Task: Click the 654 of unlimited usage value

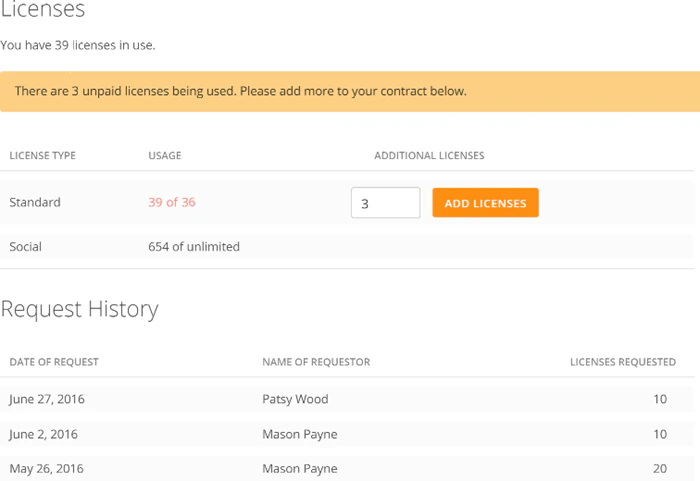Action: (194, 247)
